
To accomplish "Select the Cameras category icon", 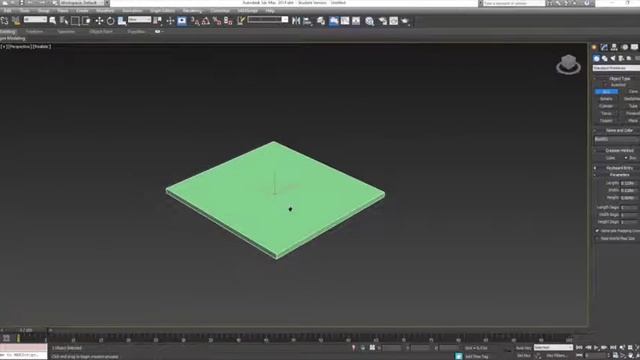I will coord(621,58).
